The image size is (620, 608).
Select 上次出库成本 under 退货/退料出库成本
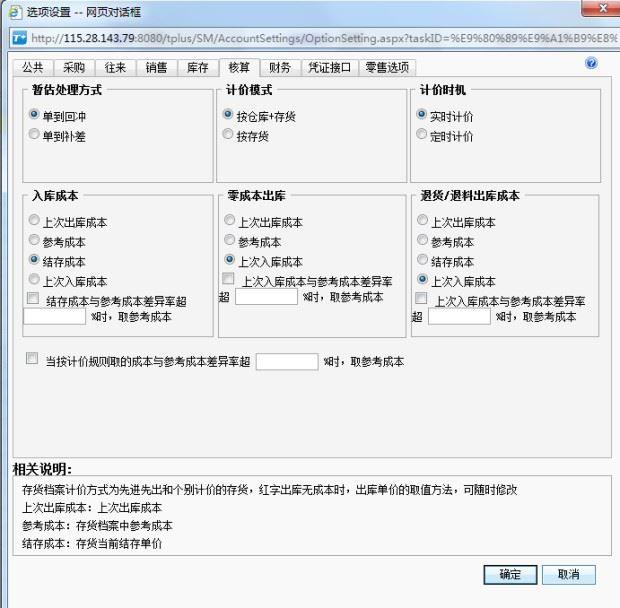click(x=422, y=220)
